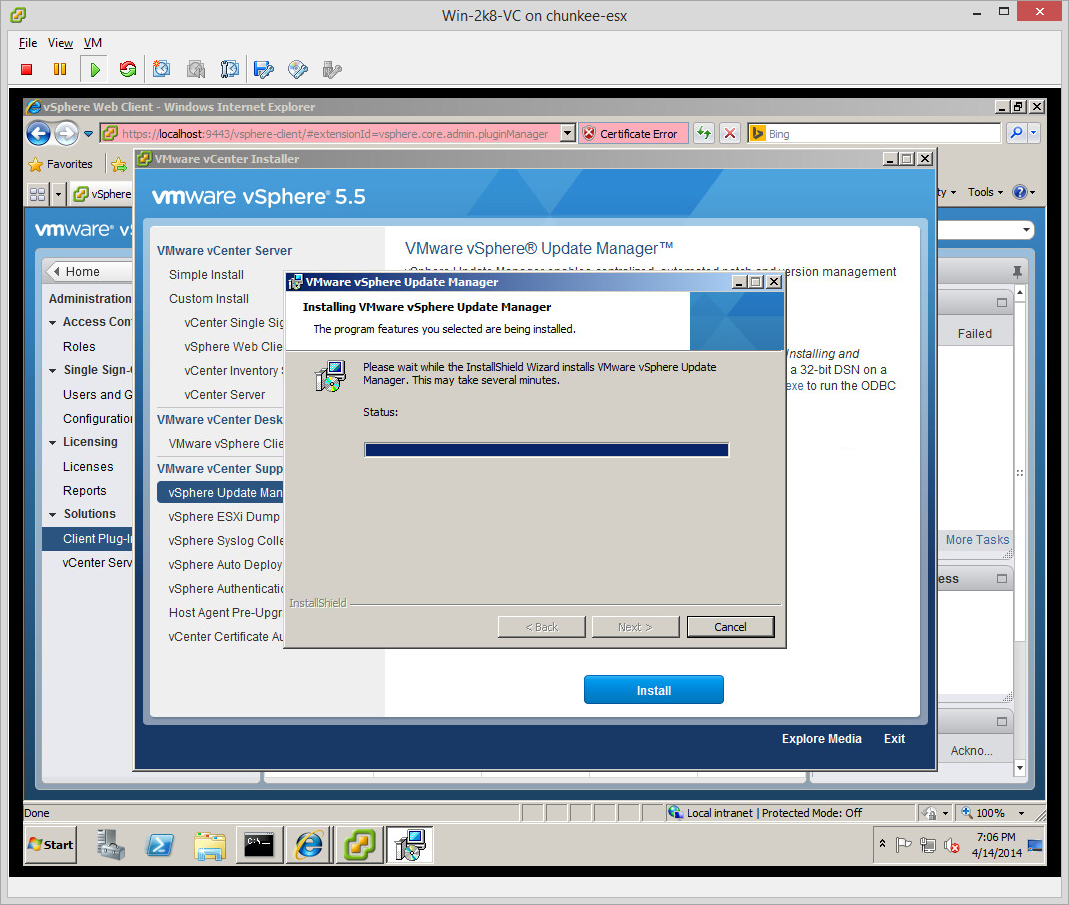Click the CD/DVD drive connect icon

(x=298, y=69)
